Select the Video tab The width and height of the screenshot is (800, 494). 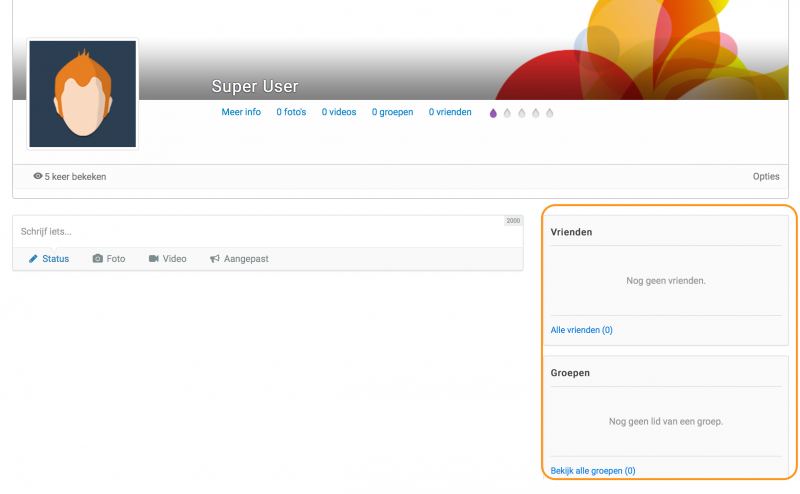point(167,259)
